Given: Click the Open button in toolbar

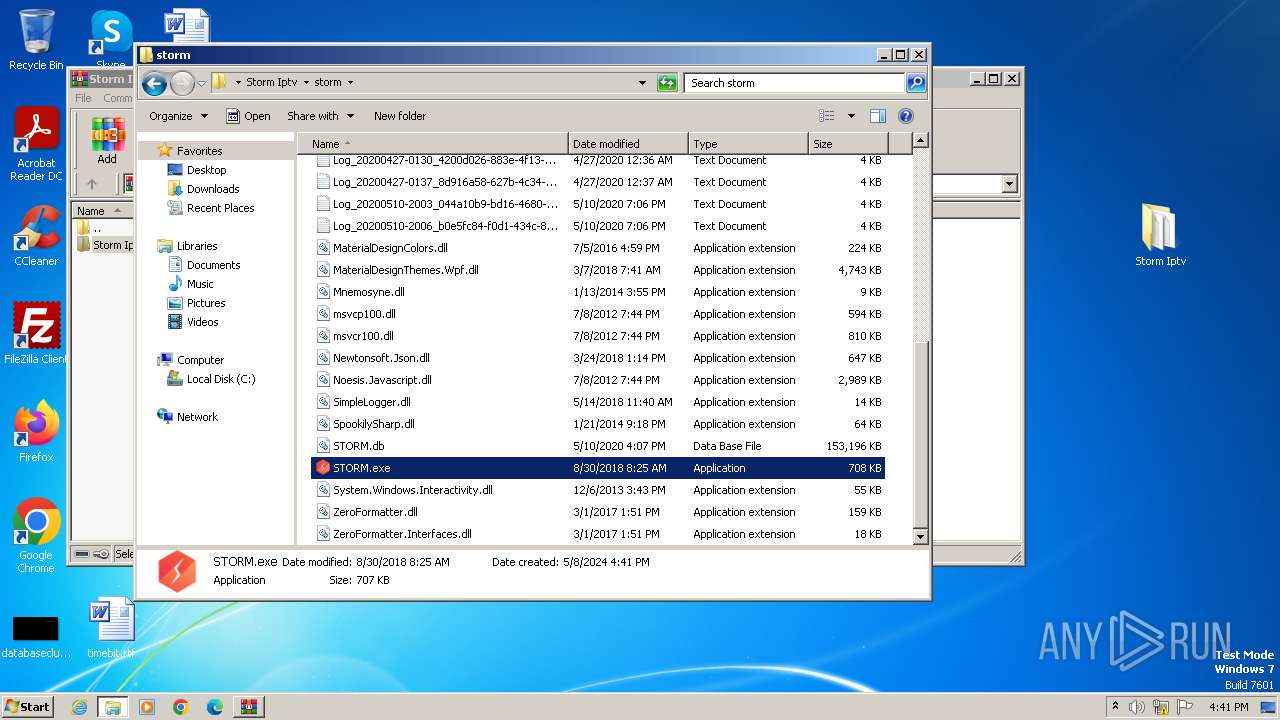Looking at the screenshot, I should coord(248,116).
